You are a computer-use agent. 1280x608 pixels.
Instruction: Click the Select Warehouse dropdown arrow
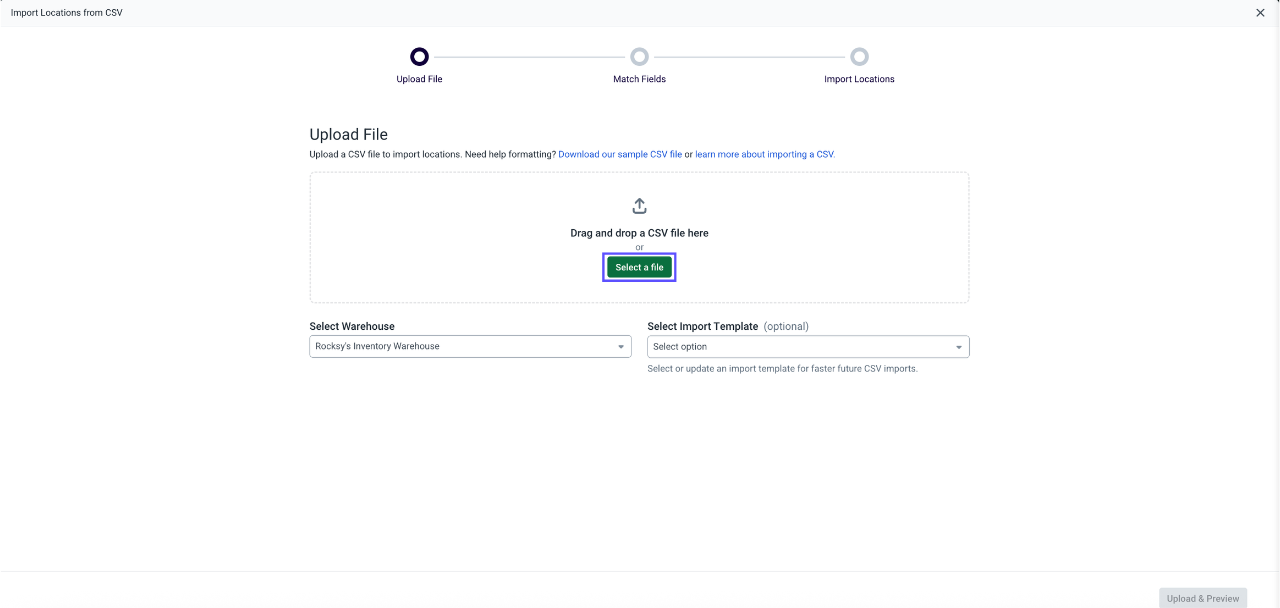[x=620, y=347]
